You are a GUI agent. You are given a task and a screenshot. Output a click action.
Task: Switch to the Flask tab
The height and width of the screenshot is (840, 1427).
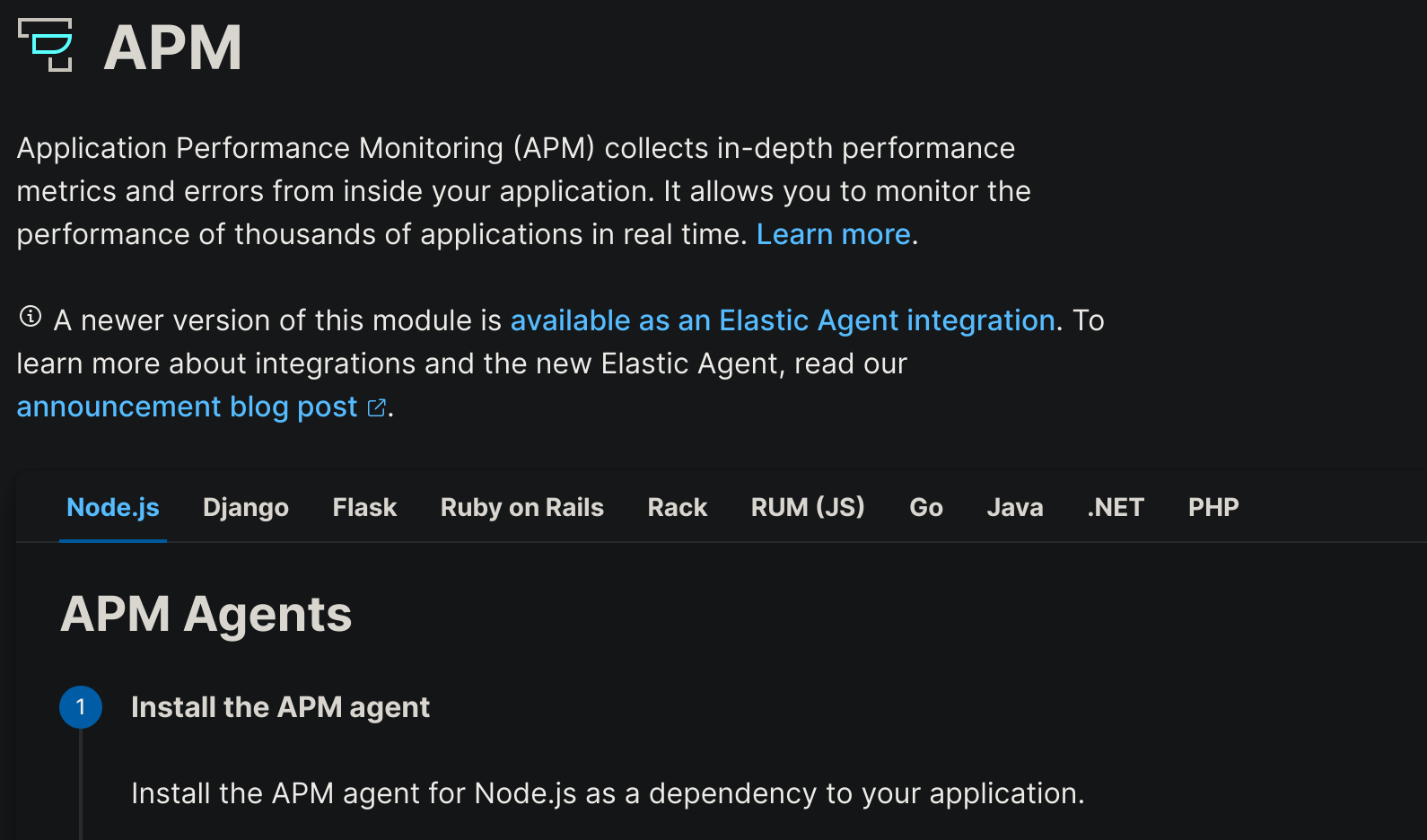coord(363,507)
